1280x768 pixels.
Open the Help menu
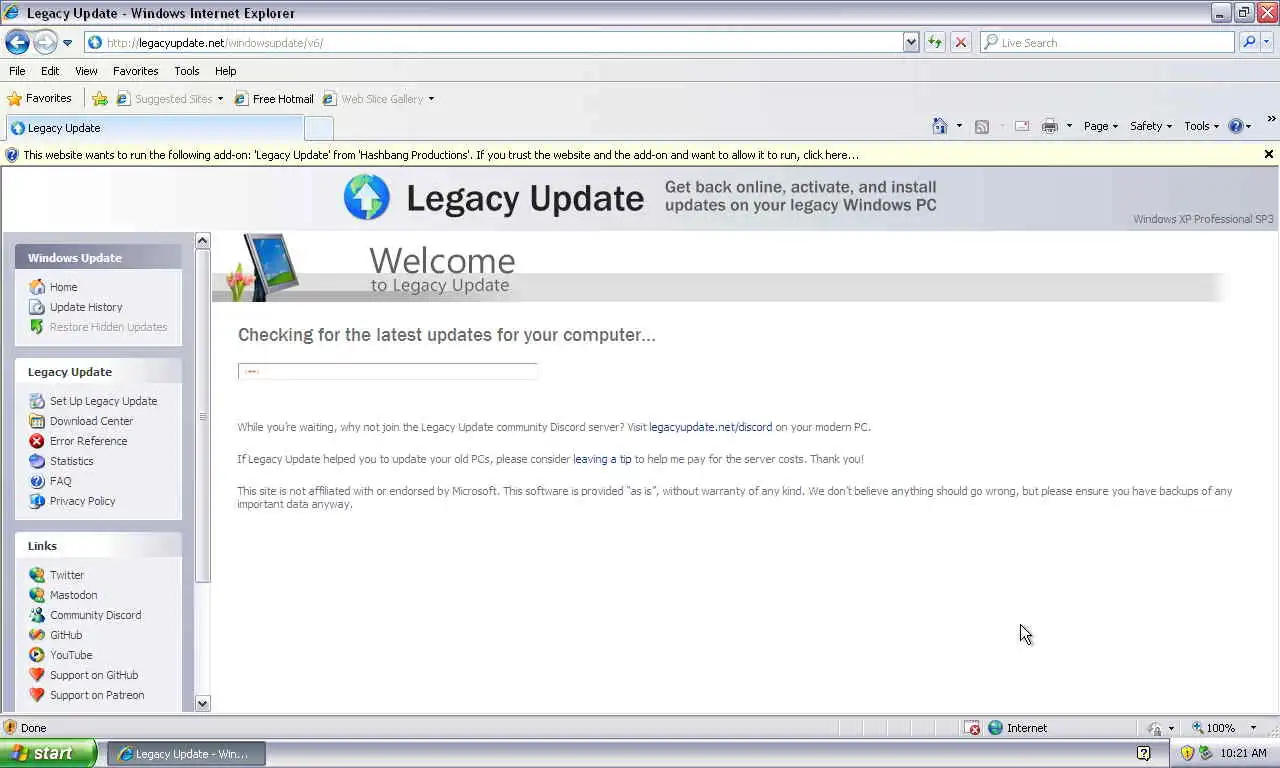225,71
